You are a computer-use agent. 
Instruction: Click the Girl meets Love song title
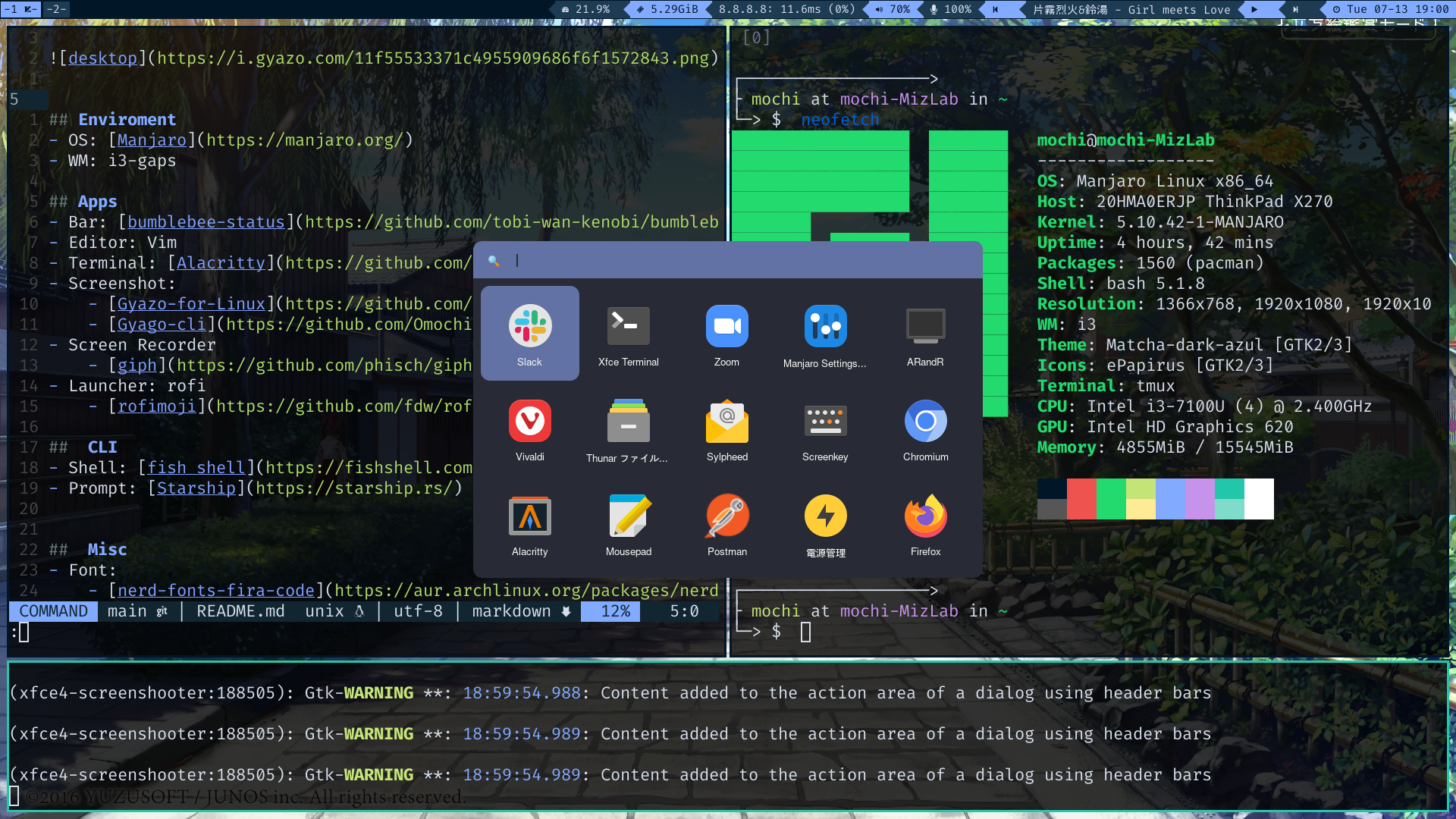1131,9
